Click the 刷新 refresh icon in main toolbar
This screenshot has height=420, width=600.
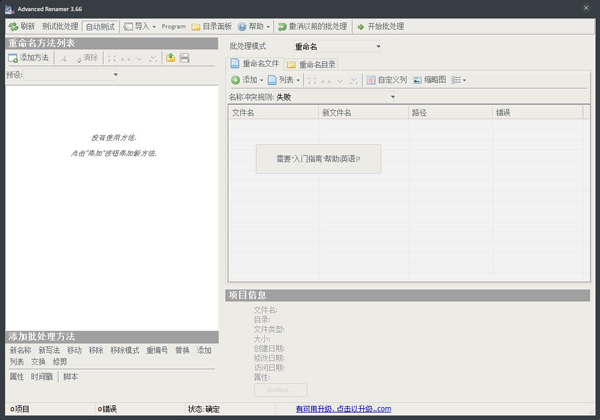pos(13,26)
